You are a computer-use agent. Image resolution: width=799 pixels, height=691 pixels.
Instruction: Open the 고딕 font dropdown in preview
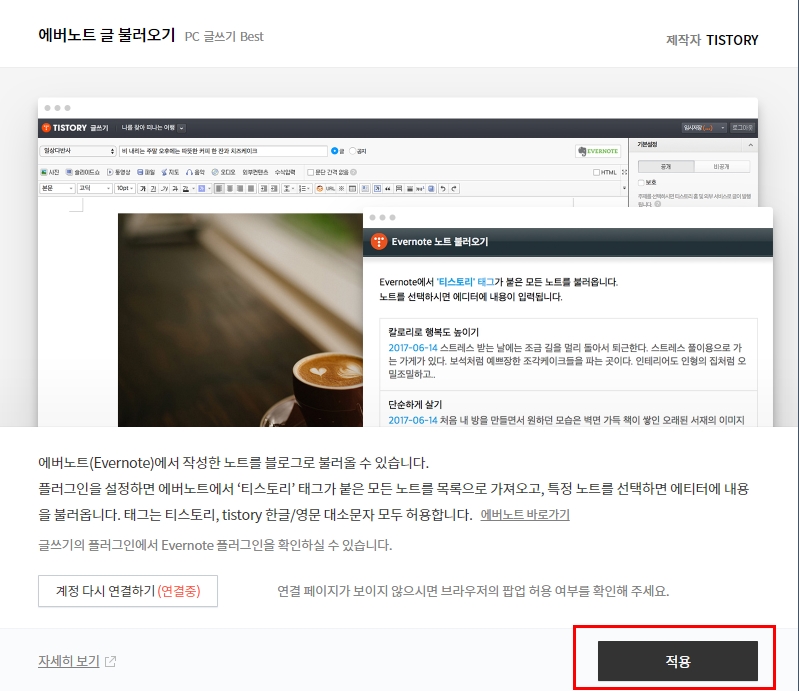click(94, 189)
